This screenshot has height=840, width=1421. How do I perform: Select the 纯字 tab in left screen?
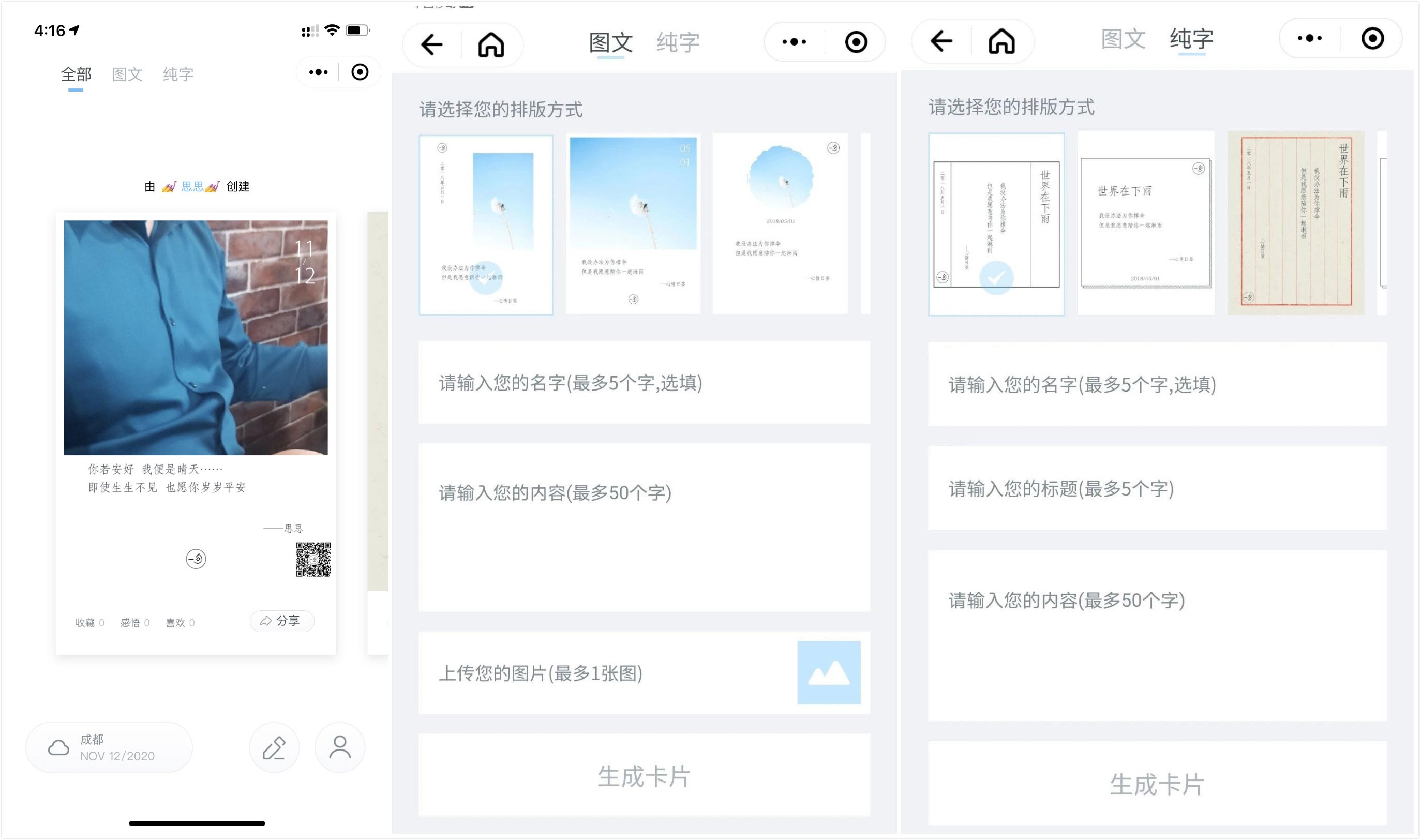click(178, 74)
